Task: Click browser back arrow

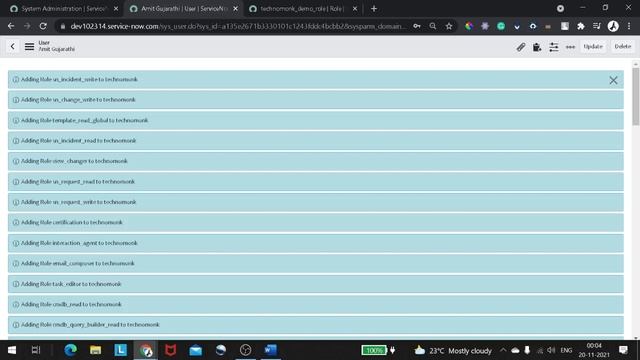Action: (11, 26)
